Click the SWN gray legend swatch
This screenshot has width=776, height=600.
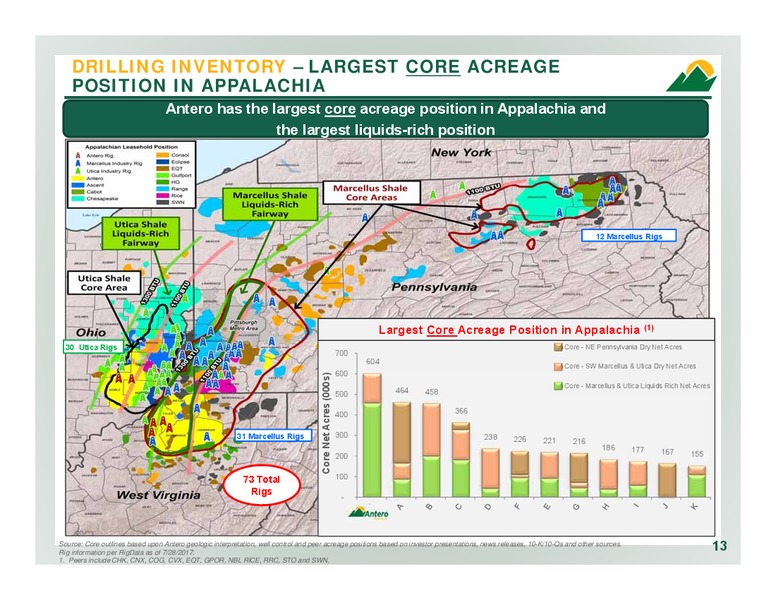pos(163,202)
